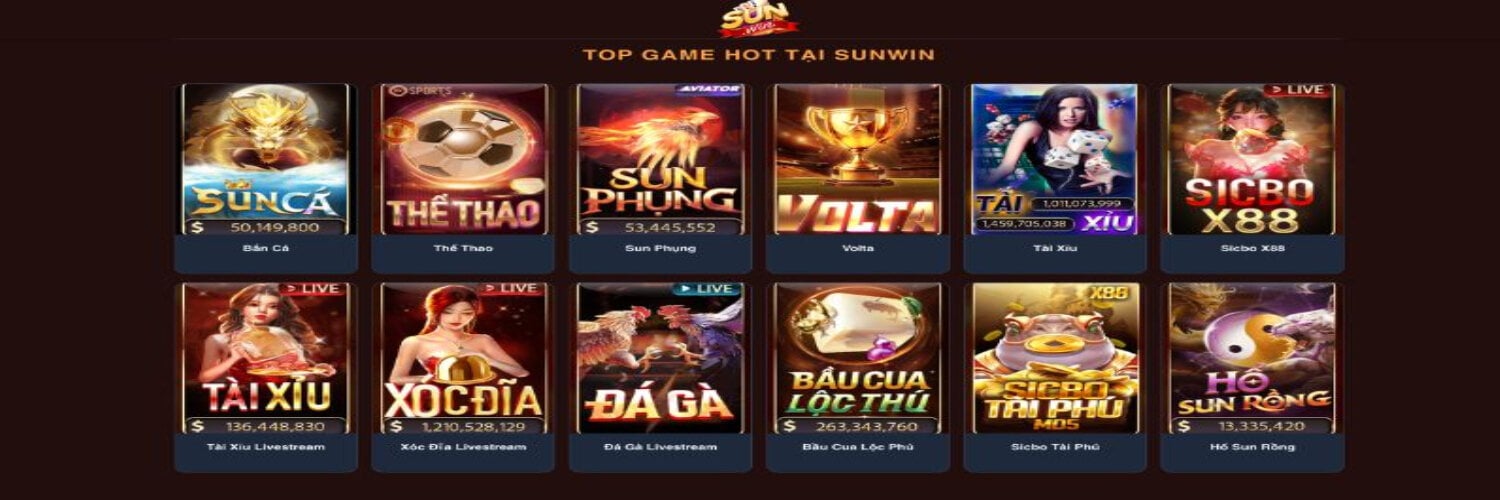The height and width of the screenshot is (500, 1500).
Task: Select the Thể Thao soccer ball game
Action: tap(463, 159)
